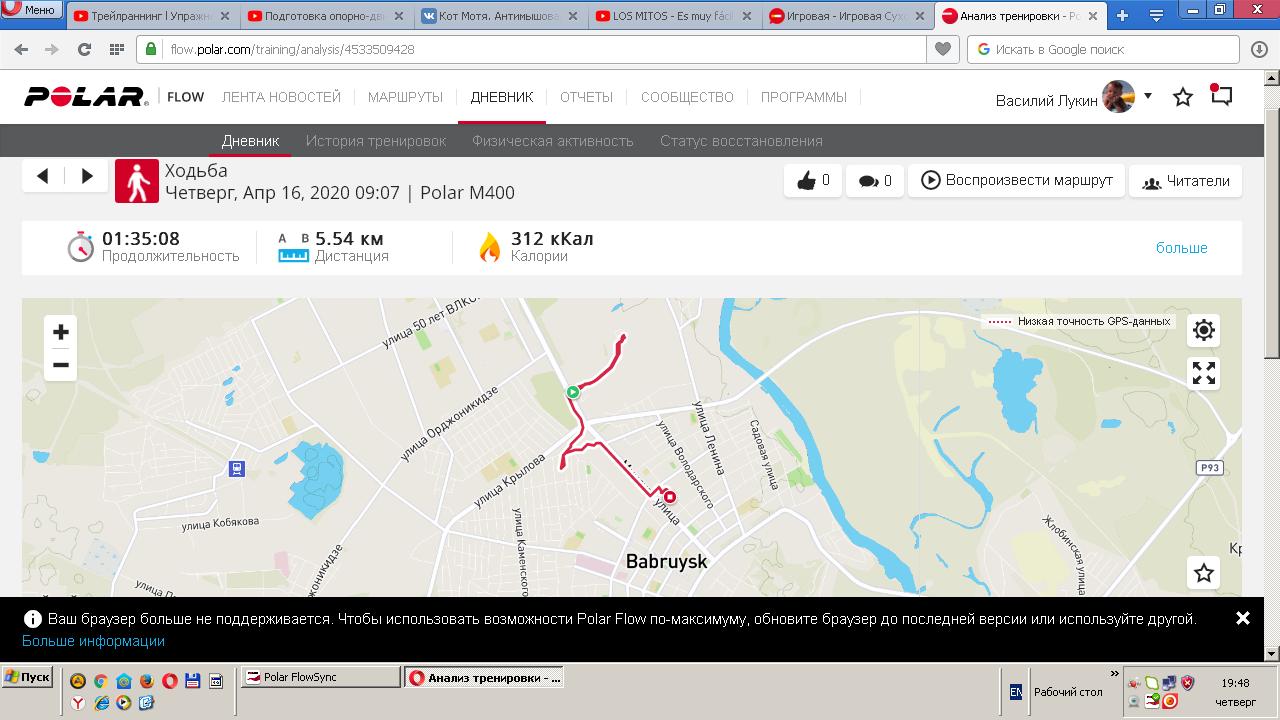Dismiss the unsupported browser warning banner

tap(1243, 619)
